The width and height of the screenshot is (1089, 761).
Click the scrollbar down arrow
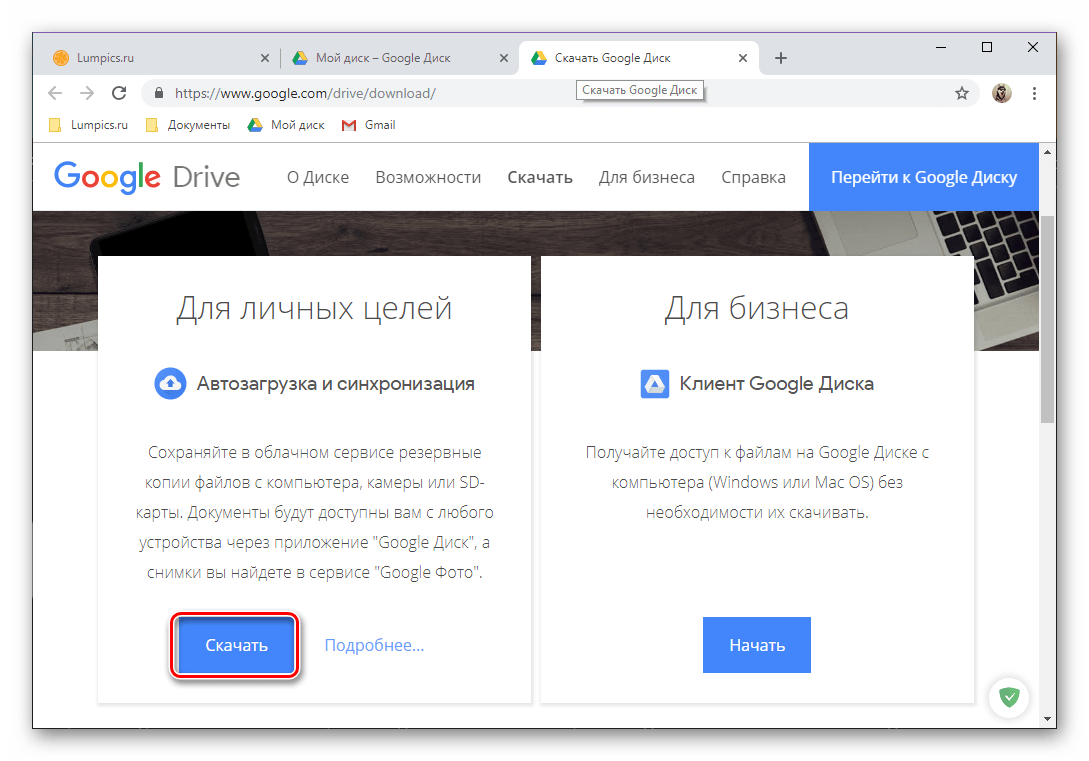pyautogui.click(x=1047, y=719)
